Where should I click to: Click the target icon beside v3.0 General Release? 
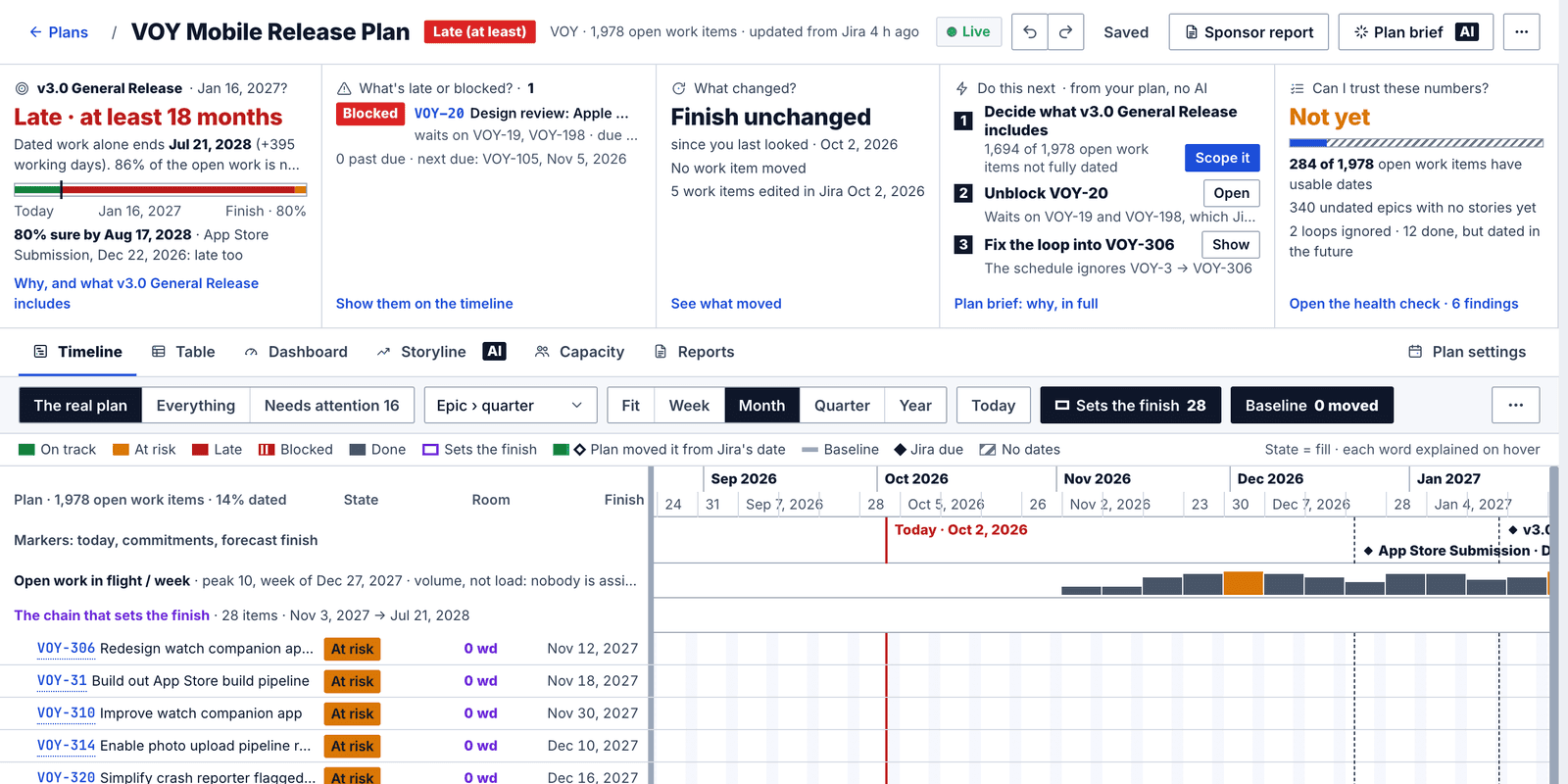coord(22,88)
